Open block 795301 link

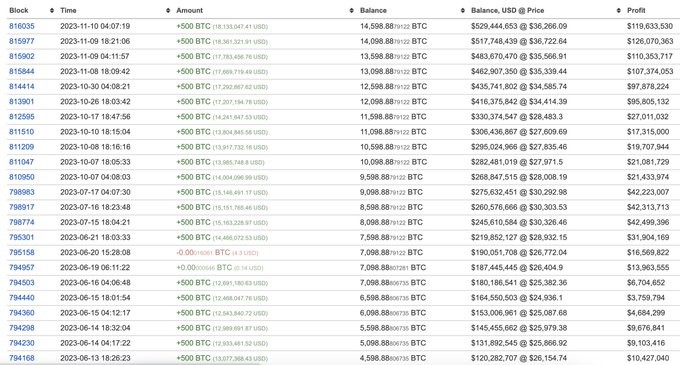tap(22, 238)
